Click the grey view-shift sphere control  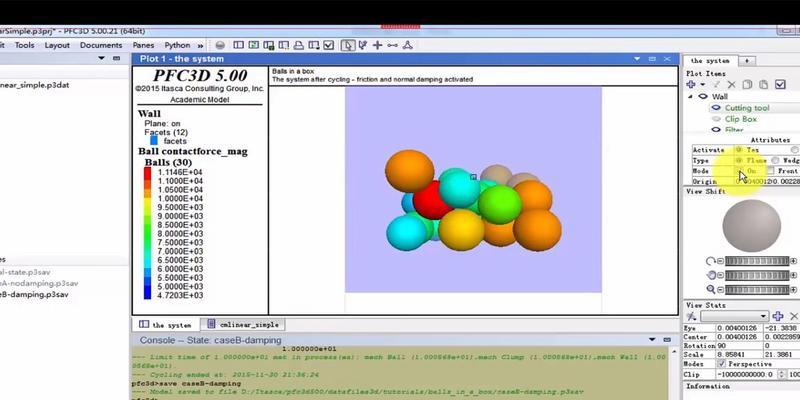click(752, 226)
